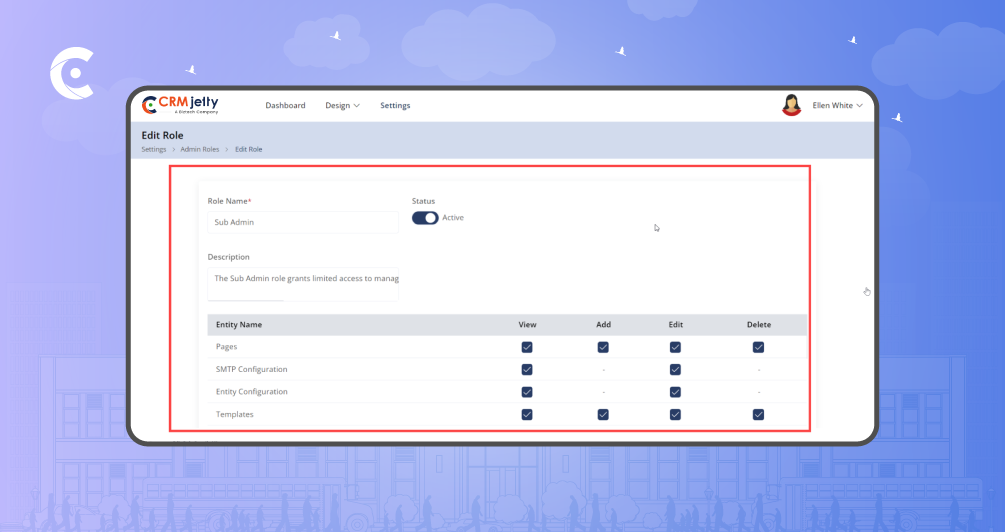
Task: Uncheck the Delete checkbox for Pages
Action: [758, 347]
